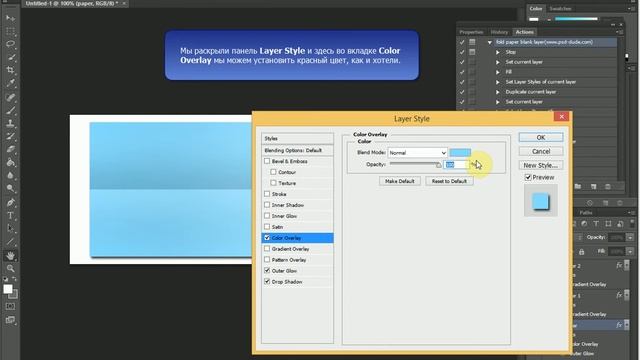Select the Color panel tab
The height and width of the screenshot is (360, 640).
(536, 9)
